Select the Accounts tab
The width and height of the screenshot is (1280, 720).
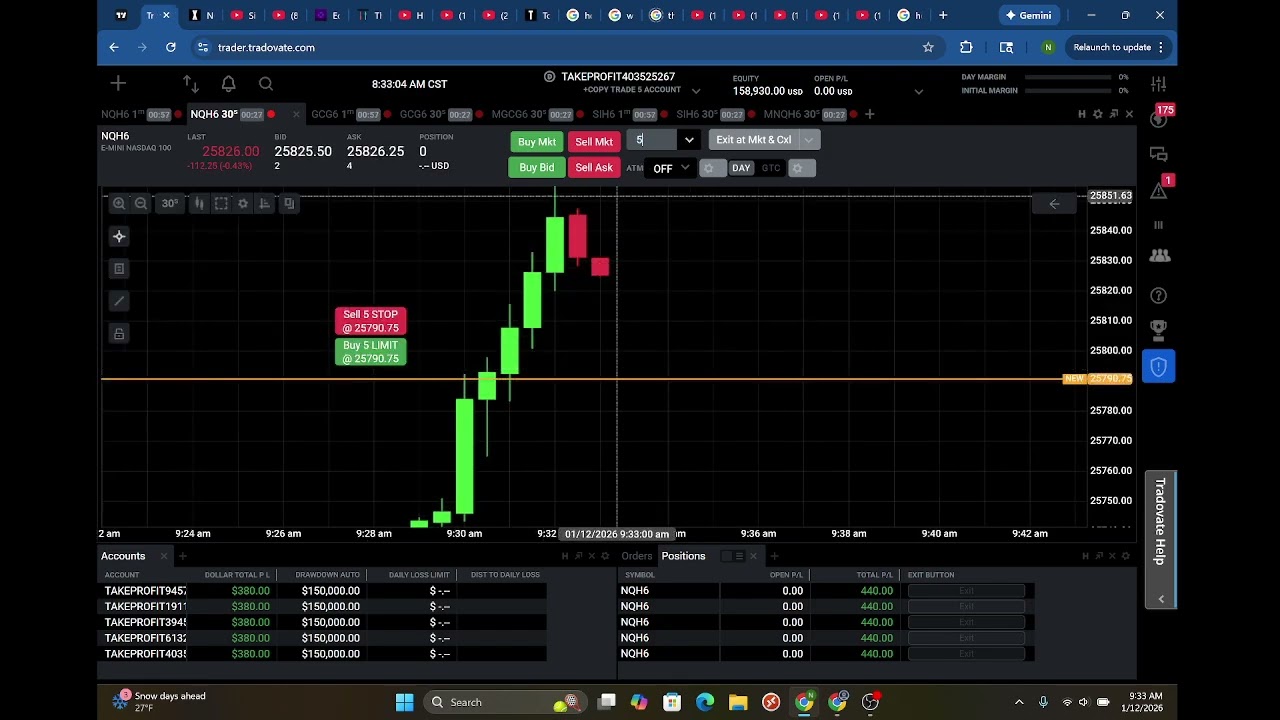[x=123, y=556]
